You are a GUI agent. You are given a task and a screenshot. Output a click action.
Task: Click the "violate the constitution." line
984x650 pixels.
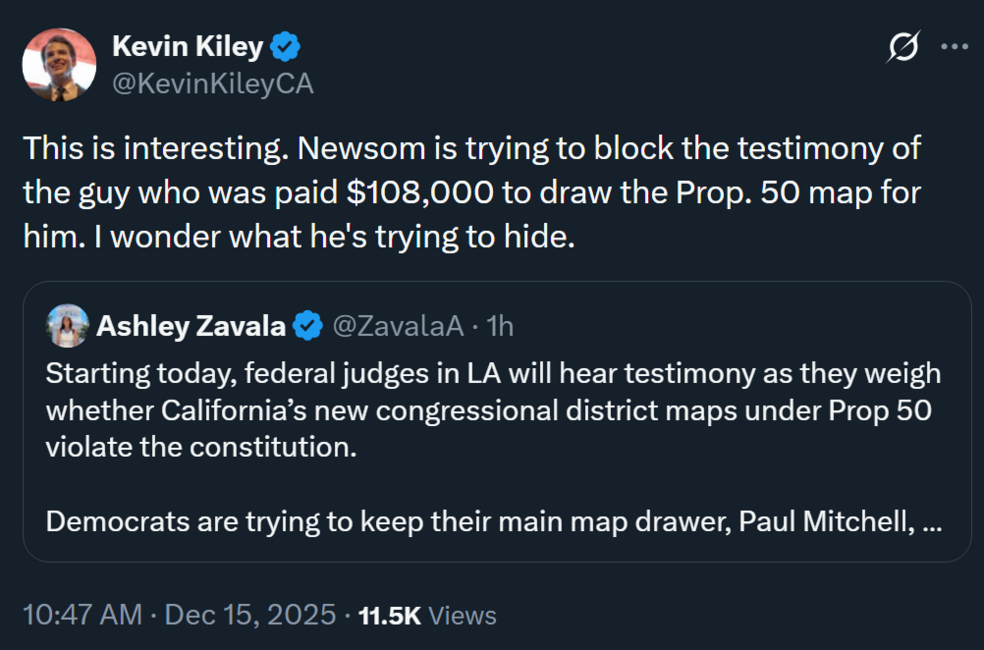(x=200, y=447)
